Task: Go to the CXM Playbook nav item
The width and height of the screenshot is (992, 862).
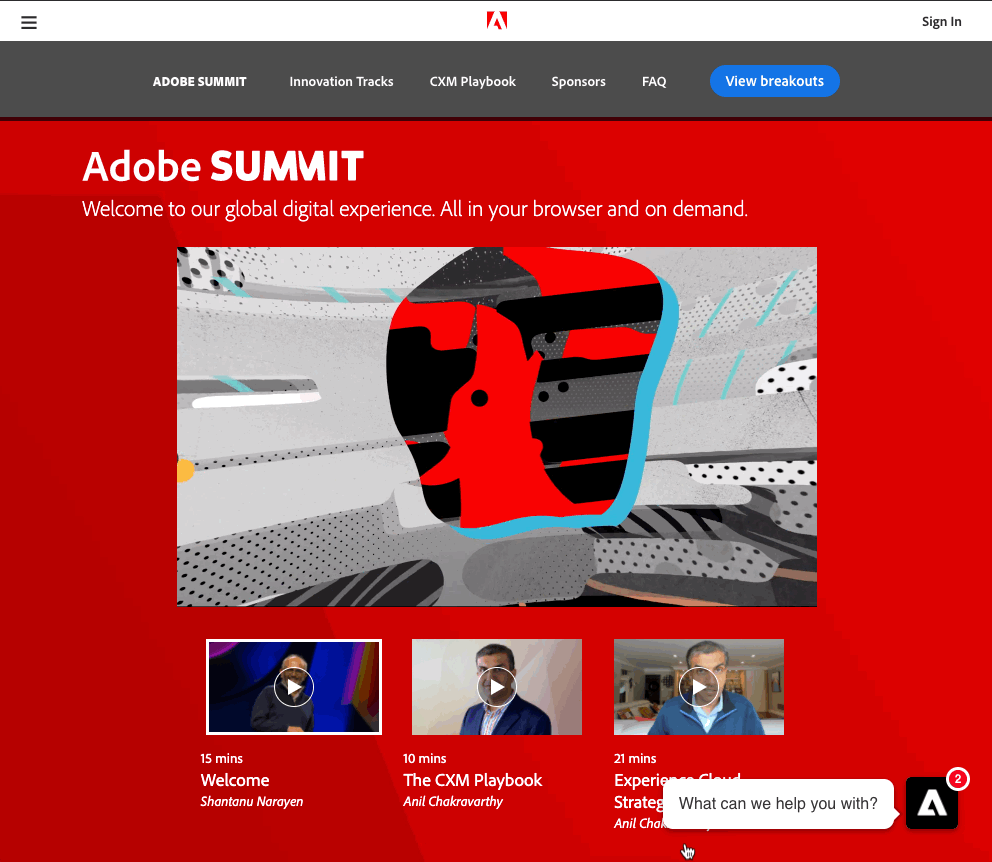Action: [x=473, y=82]
